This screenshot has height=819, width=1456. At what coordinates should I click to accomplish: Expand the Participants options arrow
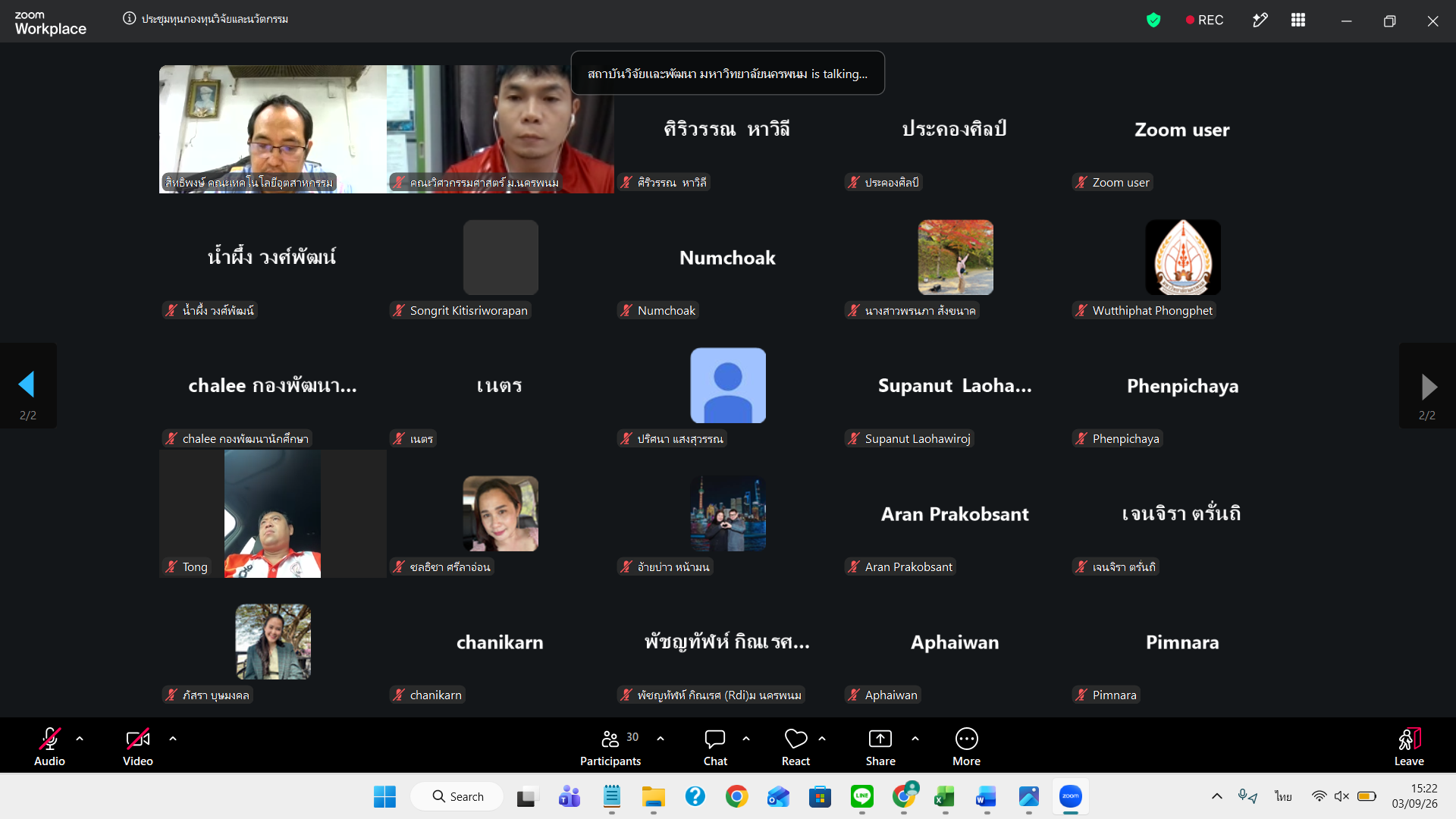[661, 739]
